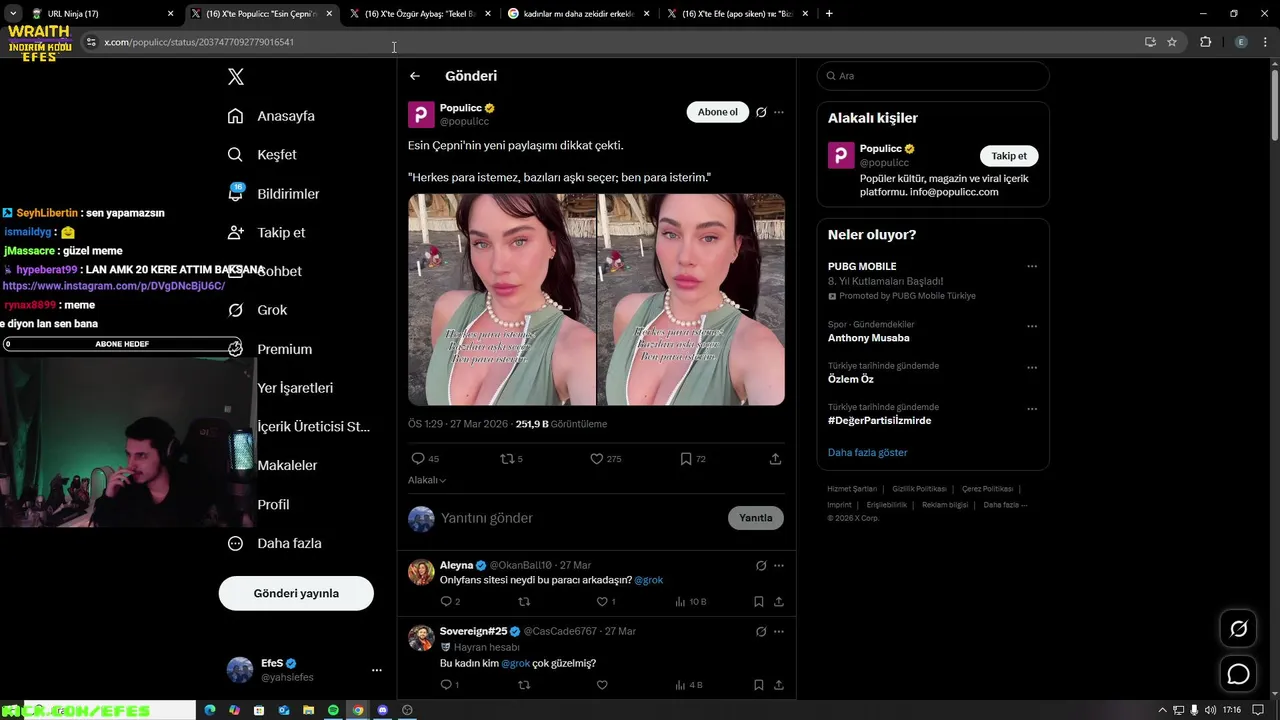1280x720 pixels.
Task: Open options for Özlem Öz trend
Action: [x=1032, y=367]
